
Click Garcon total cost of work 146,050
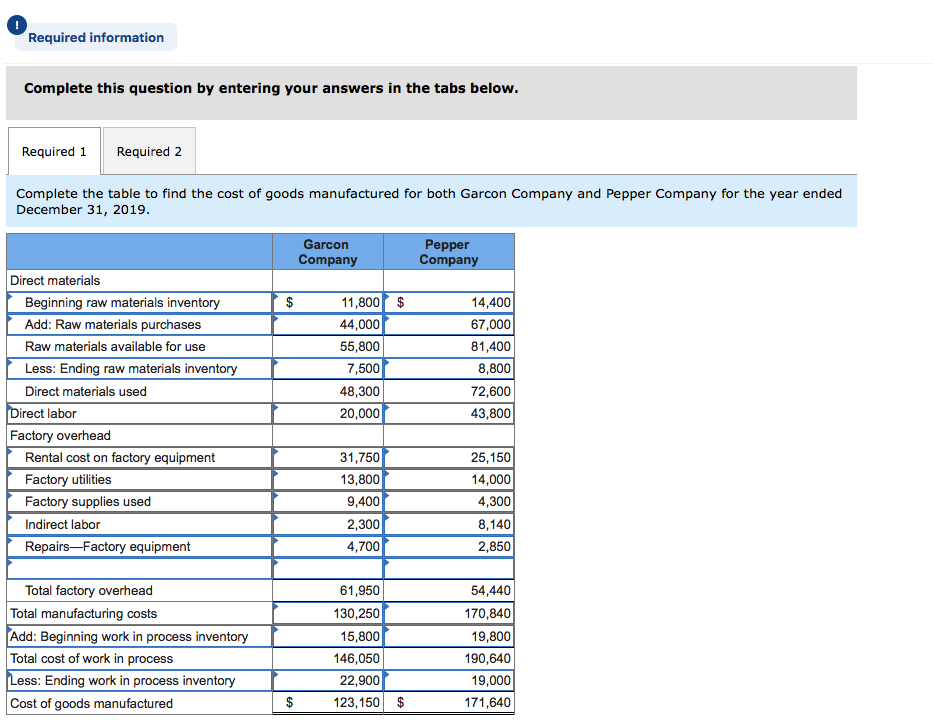click(x=328, y=658)
